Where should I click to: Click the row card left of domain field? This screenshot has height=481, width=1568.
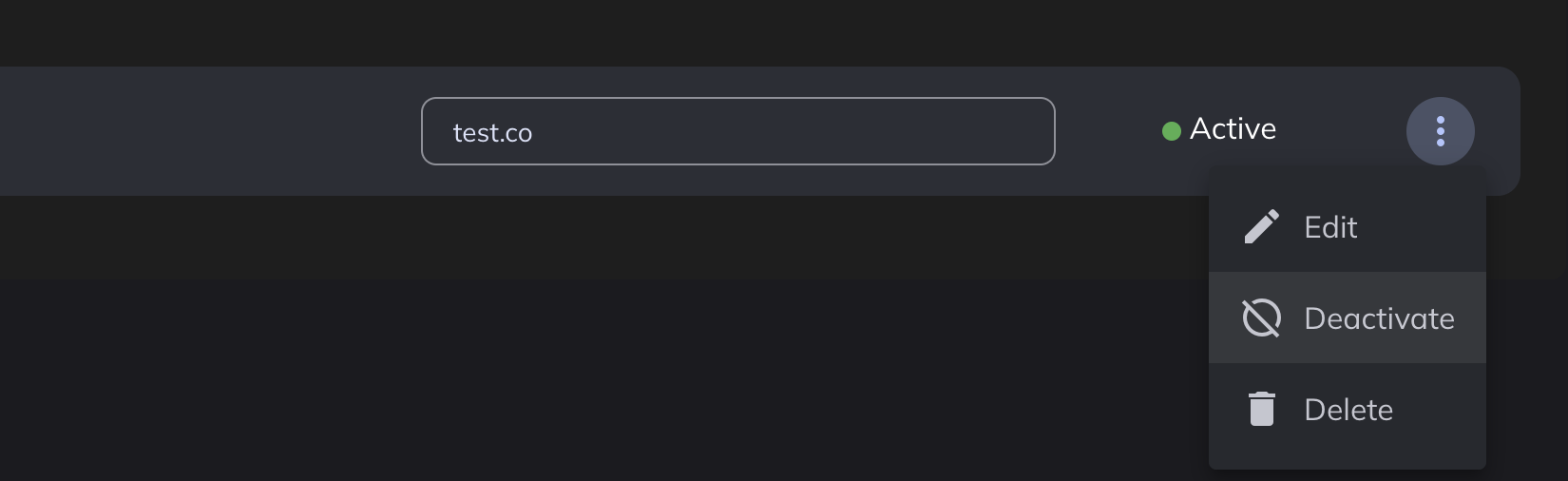coord(209,131)
